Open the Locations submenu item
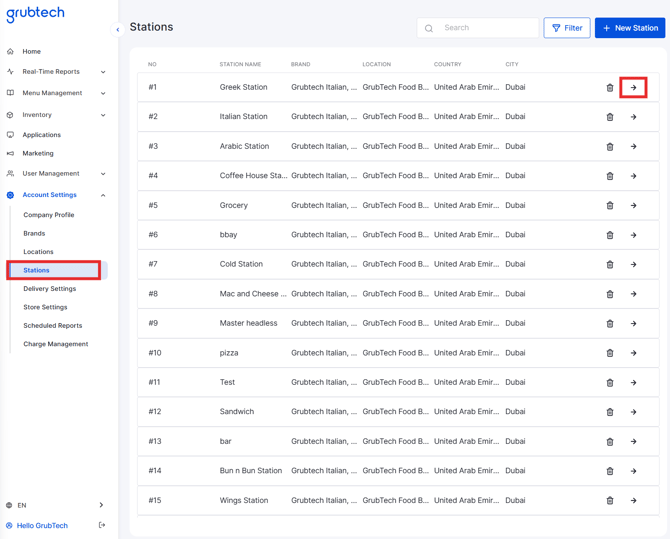The width and height of the screenshot is (670, 539). 38,252
